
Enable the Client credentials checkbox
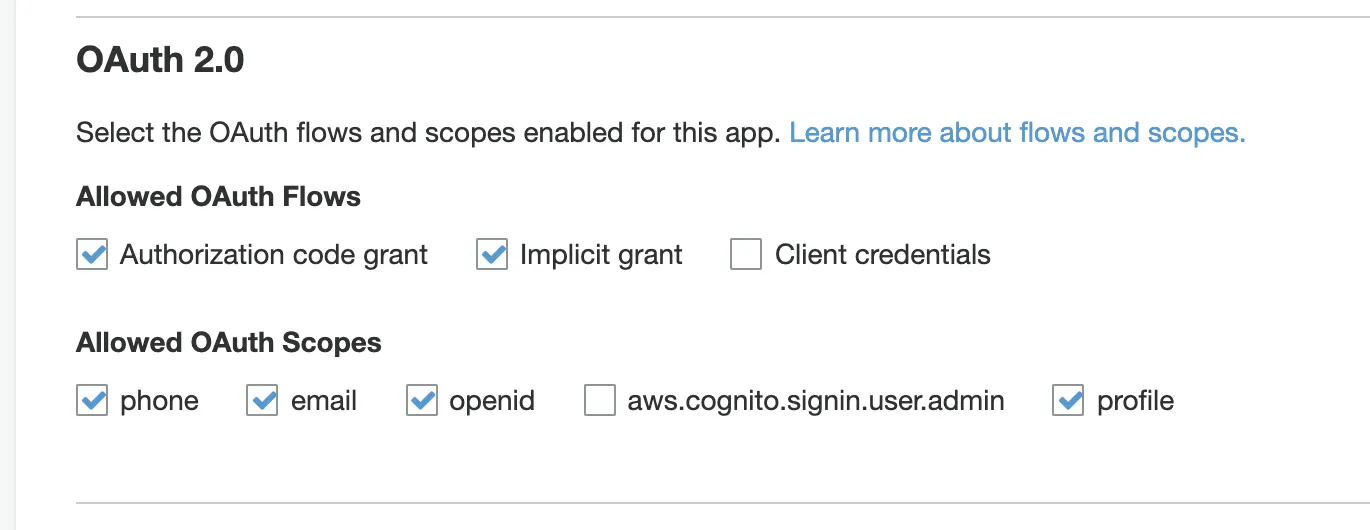tap(746, 255)
